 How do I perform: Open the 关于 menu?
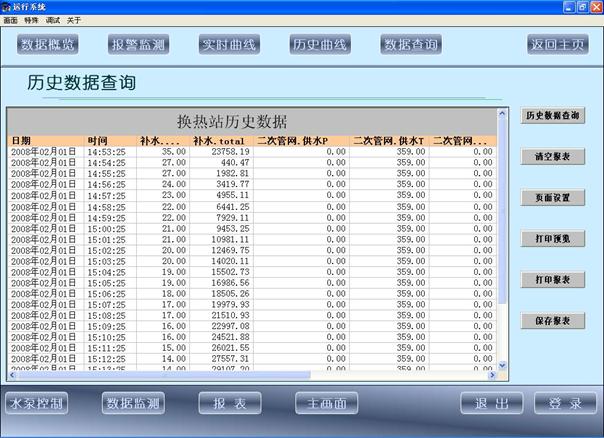[74, 20]
